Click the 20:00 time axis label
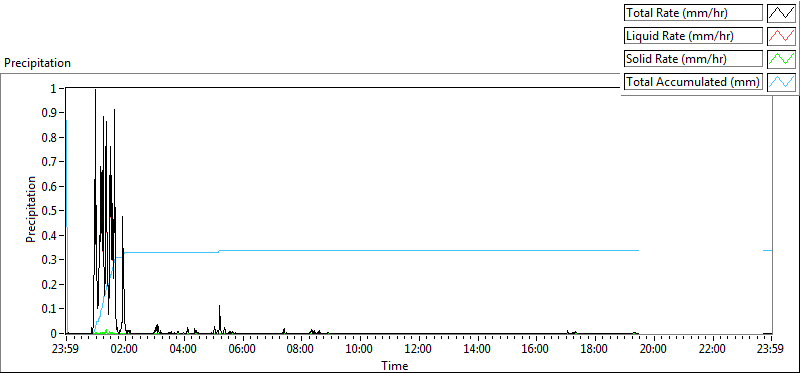The width and height of the screenshot is (800, 373). 654,350
